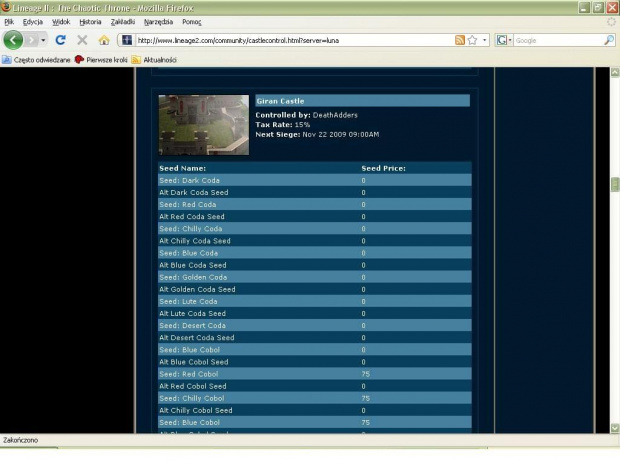Click the vertical scrollbar thumb
This screenshot has width=620, height=460.
[x=615, y=184]
